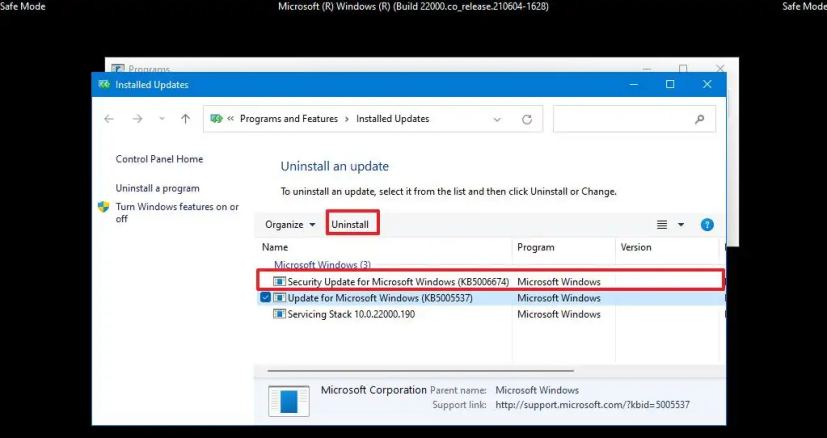Click the change view icon

click(x=662, y=225)
